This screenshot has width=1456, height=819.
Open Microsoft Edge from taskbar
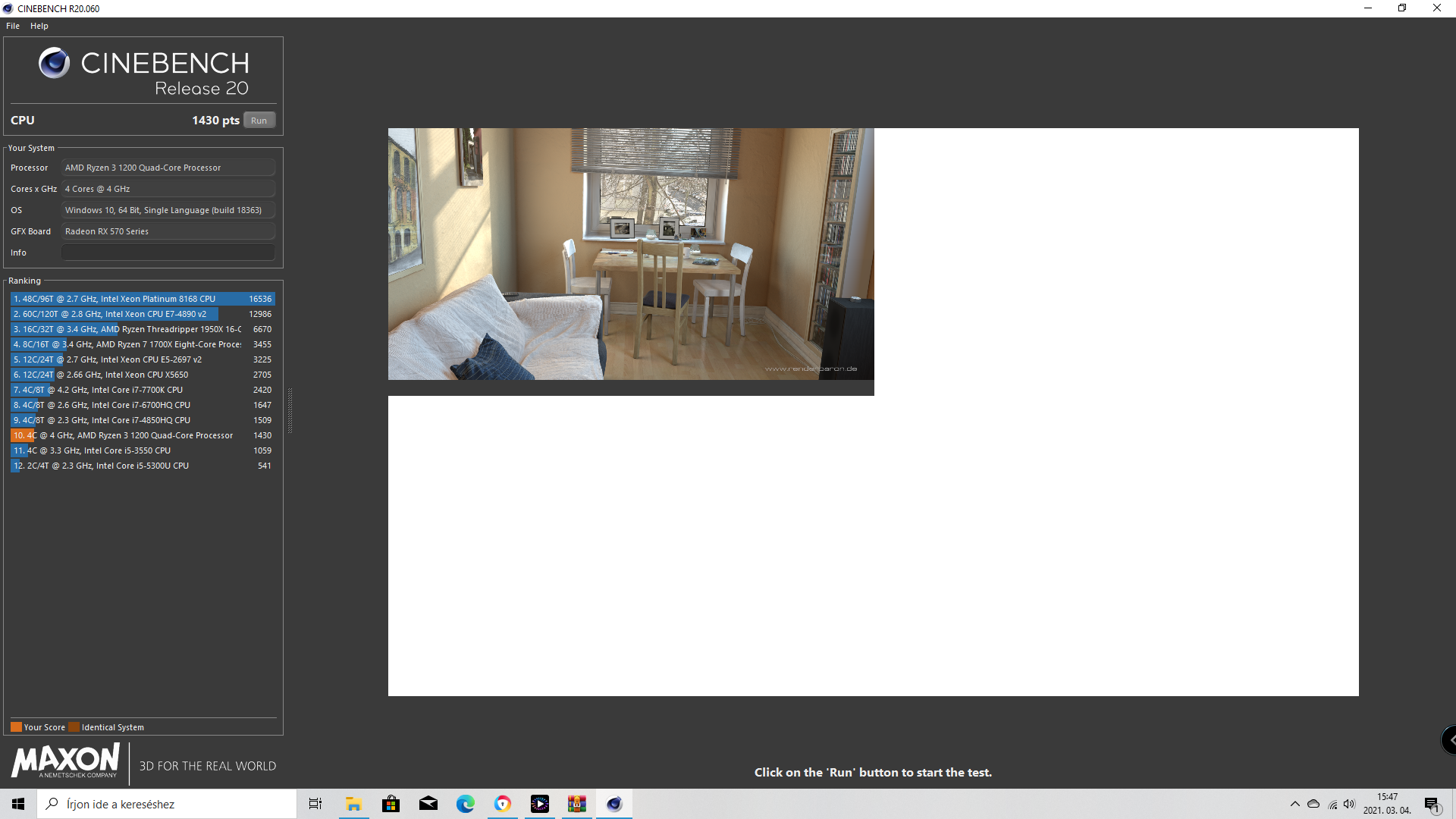pyautogui.click(x=465, y=804)
